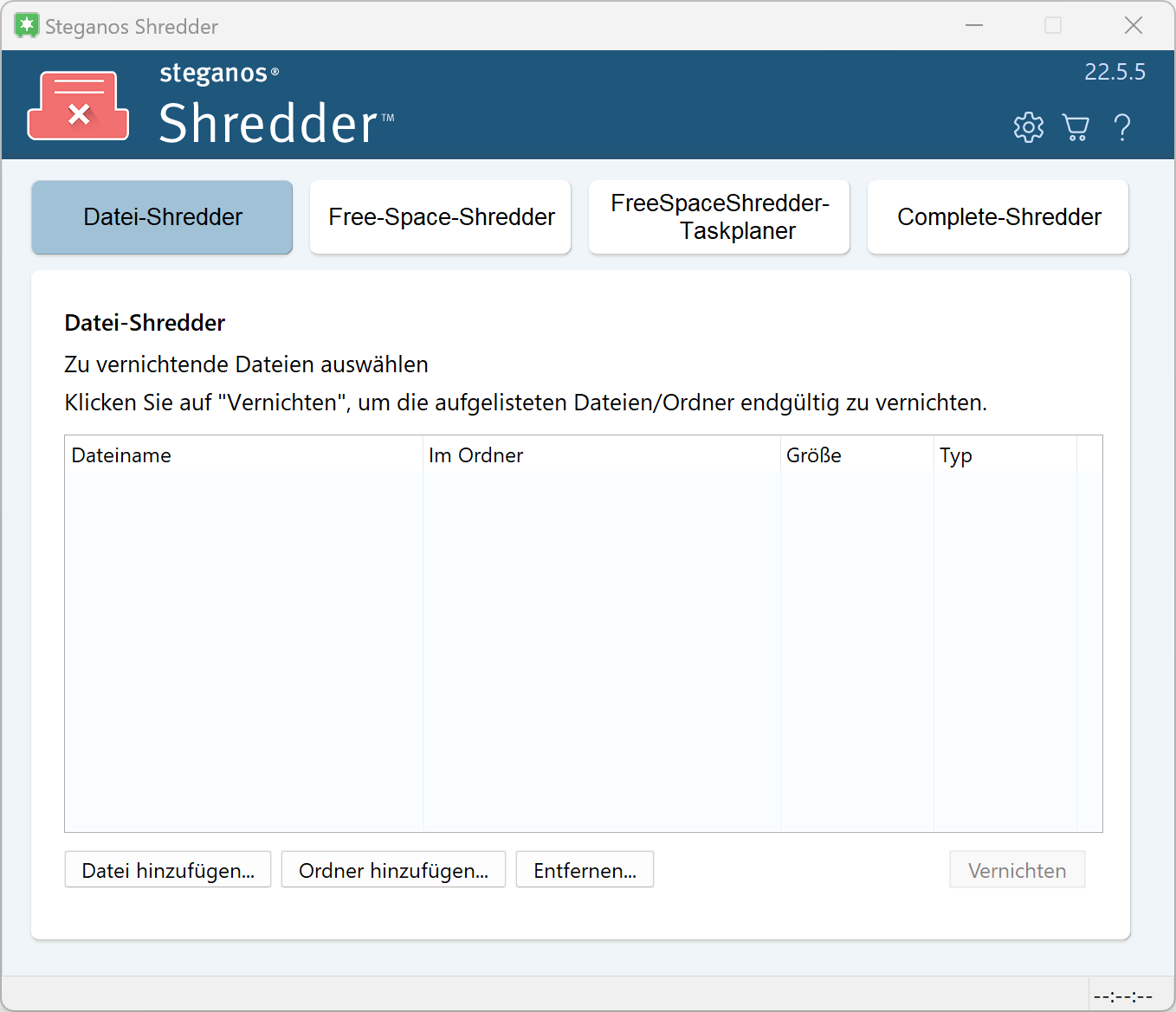This screenshot has width=1176, height=1012.
Task: Sort by the Dateiname column header
Action: point(121,454)
